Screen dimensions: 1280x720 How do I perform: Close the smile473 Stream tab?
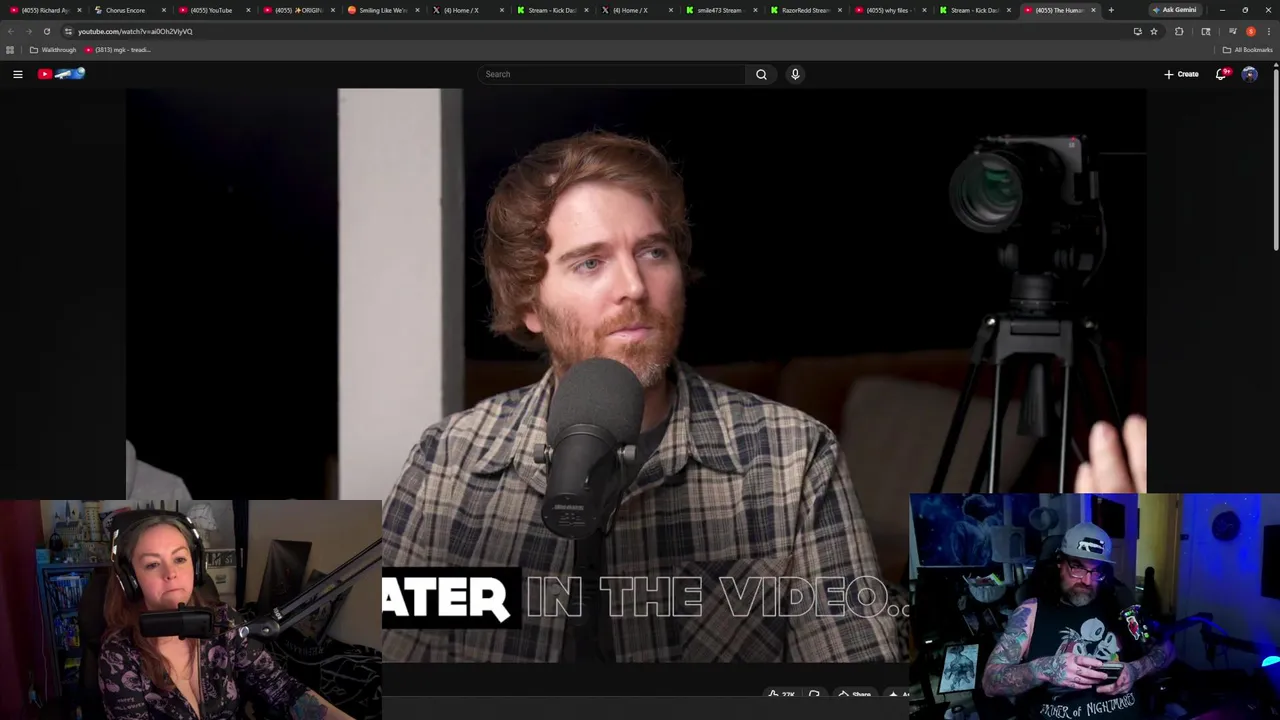756,10
